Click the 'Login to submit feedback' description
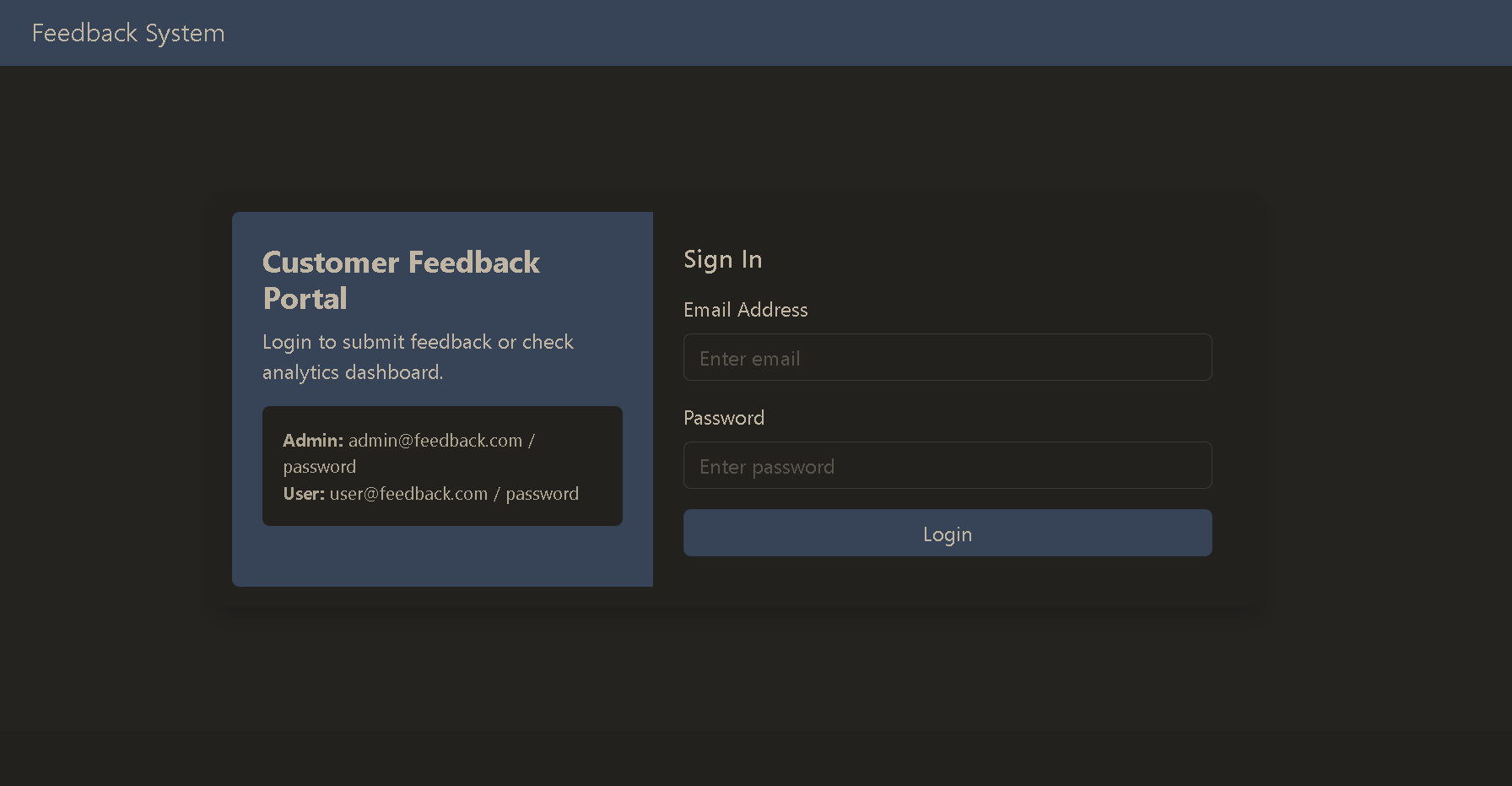 (x=418, y=357)
